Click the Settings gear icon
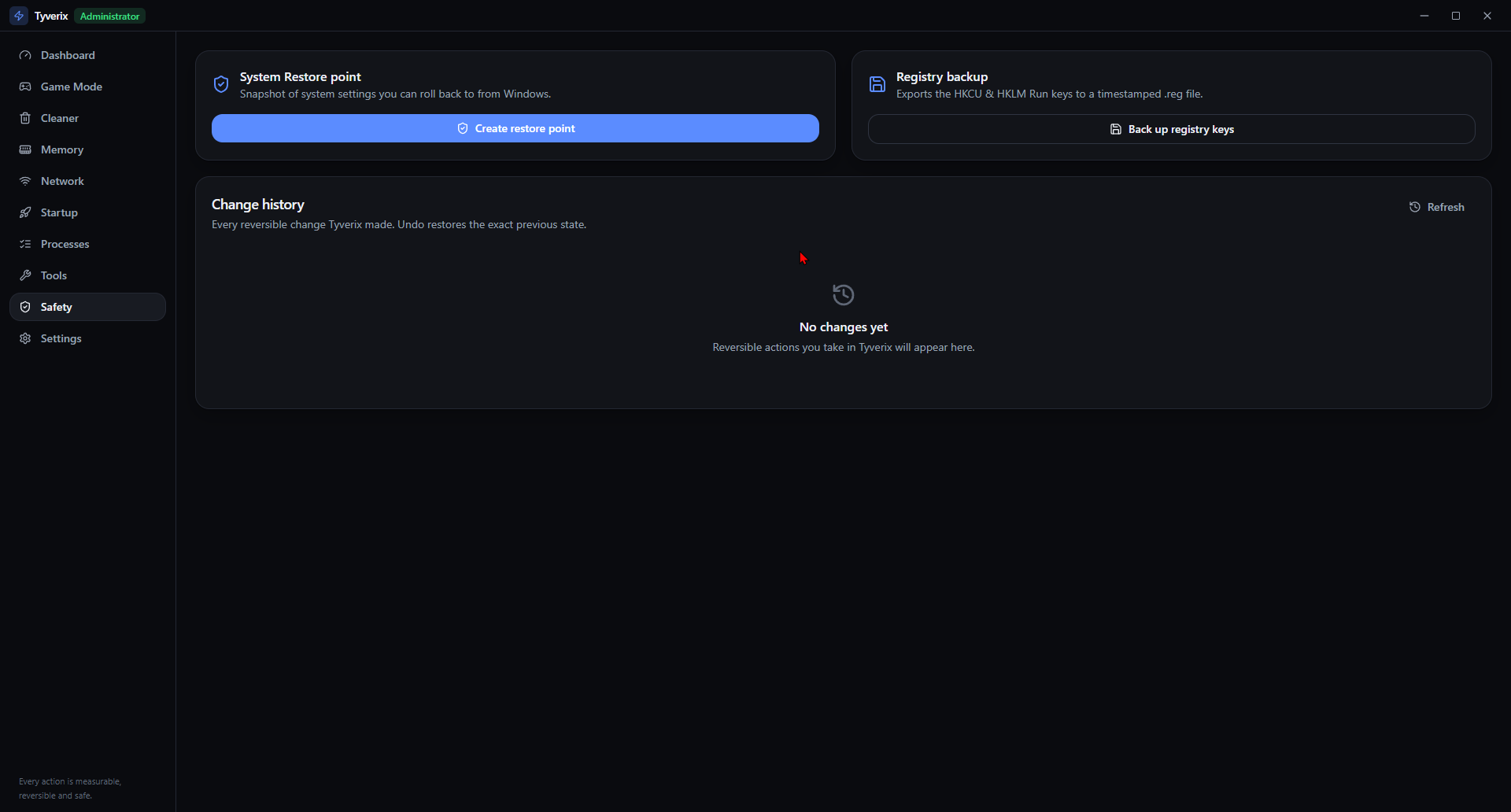 tap(25, 338)
